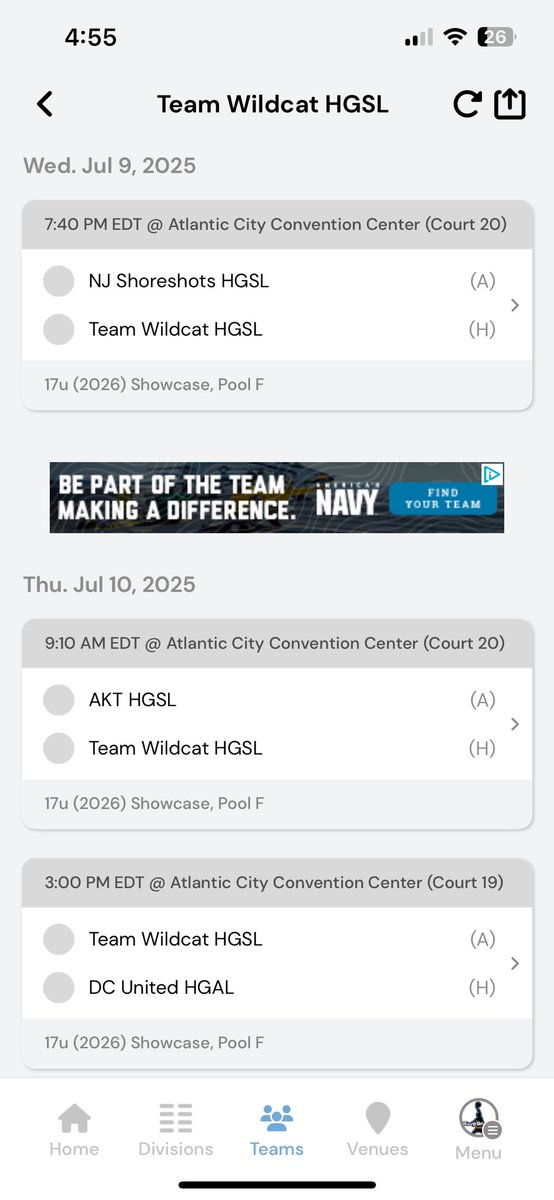Image resolution: width=554 pixels, height=1200 pixels.
Task: Check the battery indicator in status bar
Action: click(497, 37)
